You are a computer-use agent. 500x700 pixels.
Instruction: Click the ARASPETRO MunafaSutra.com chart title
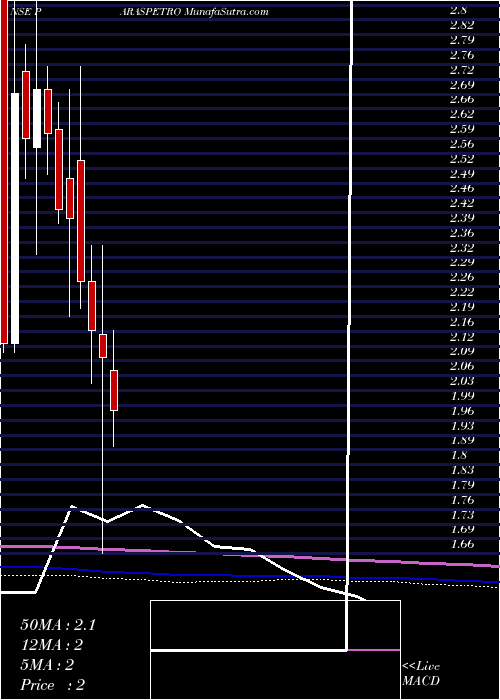coord(194,12)
